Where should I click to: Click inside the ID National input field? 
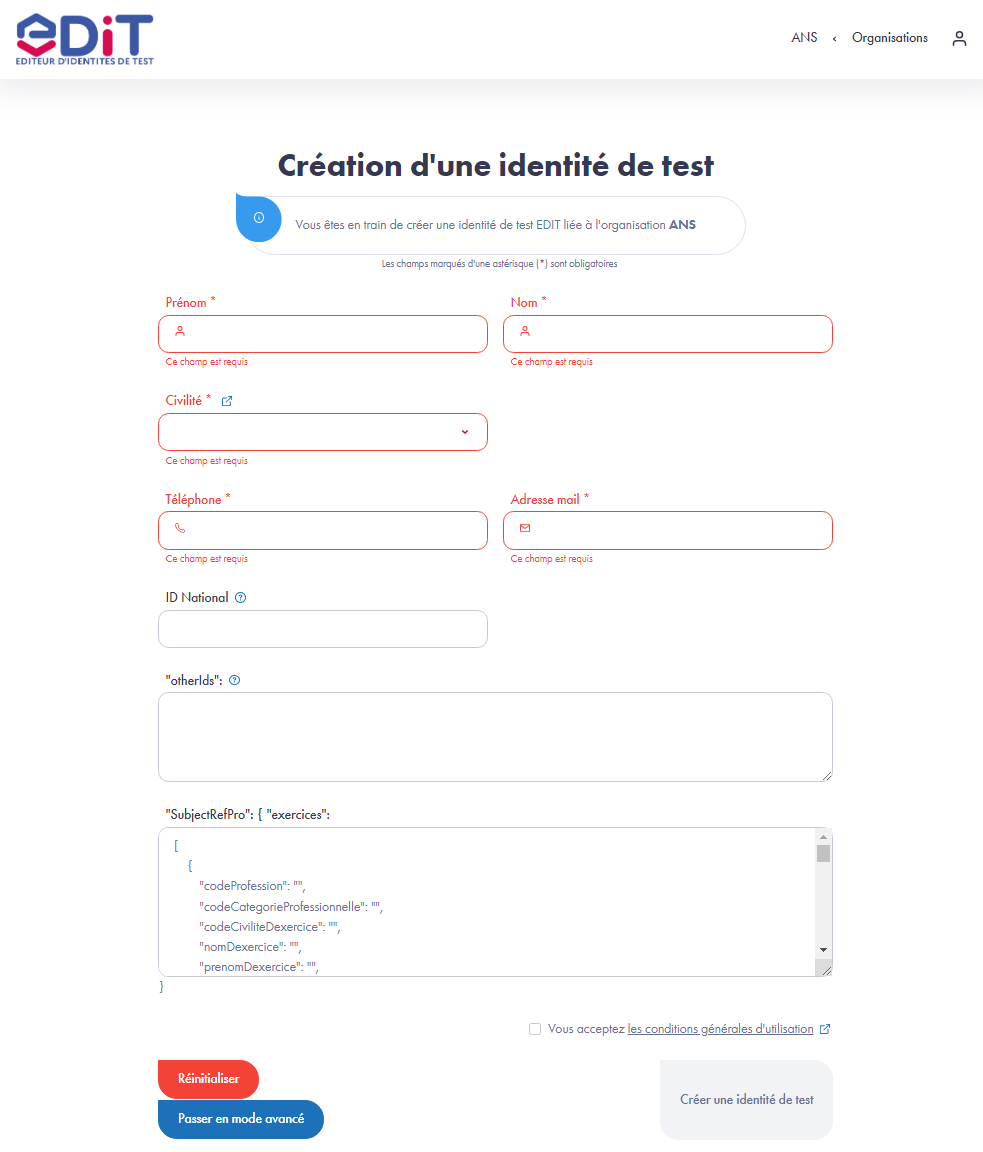[322, 628]
